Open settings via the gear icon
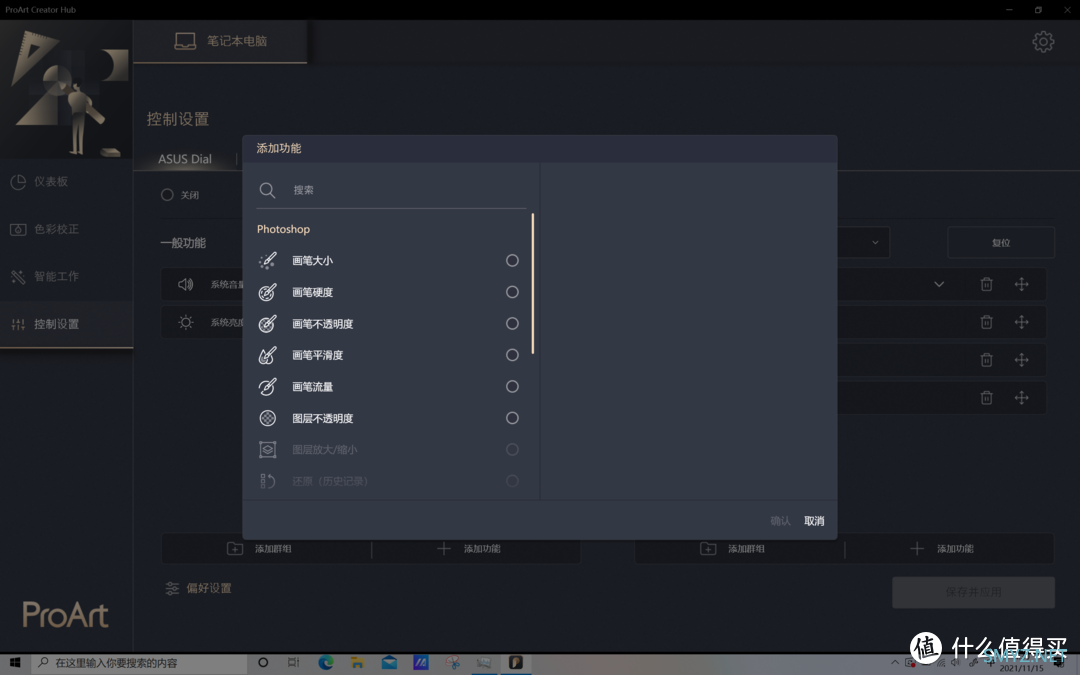 1043,41
